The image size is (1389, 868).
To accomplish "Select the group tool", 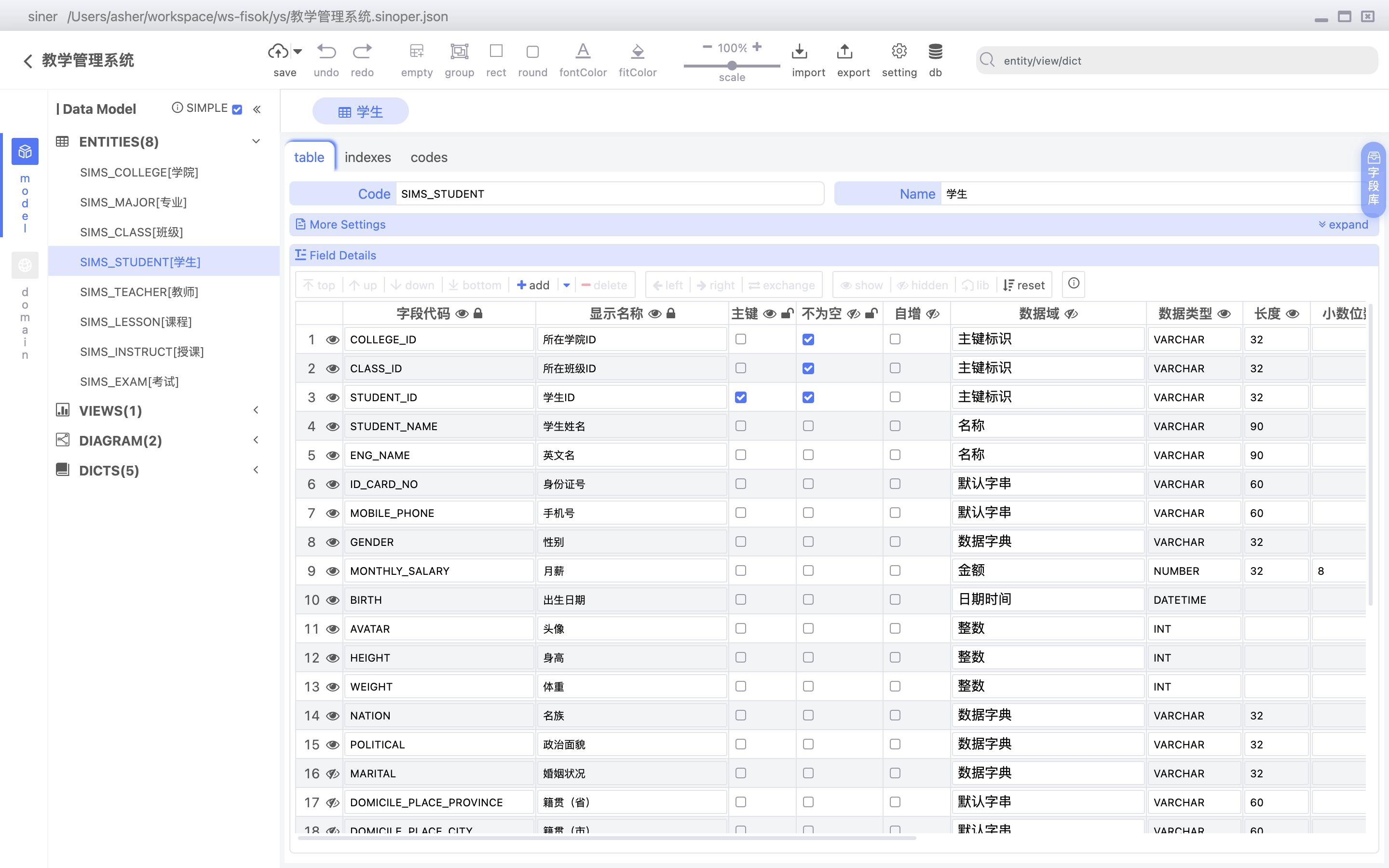I will (459, 51).
